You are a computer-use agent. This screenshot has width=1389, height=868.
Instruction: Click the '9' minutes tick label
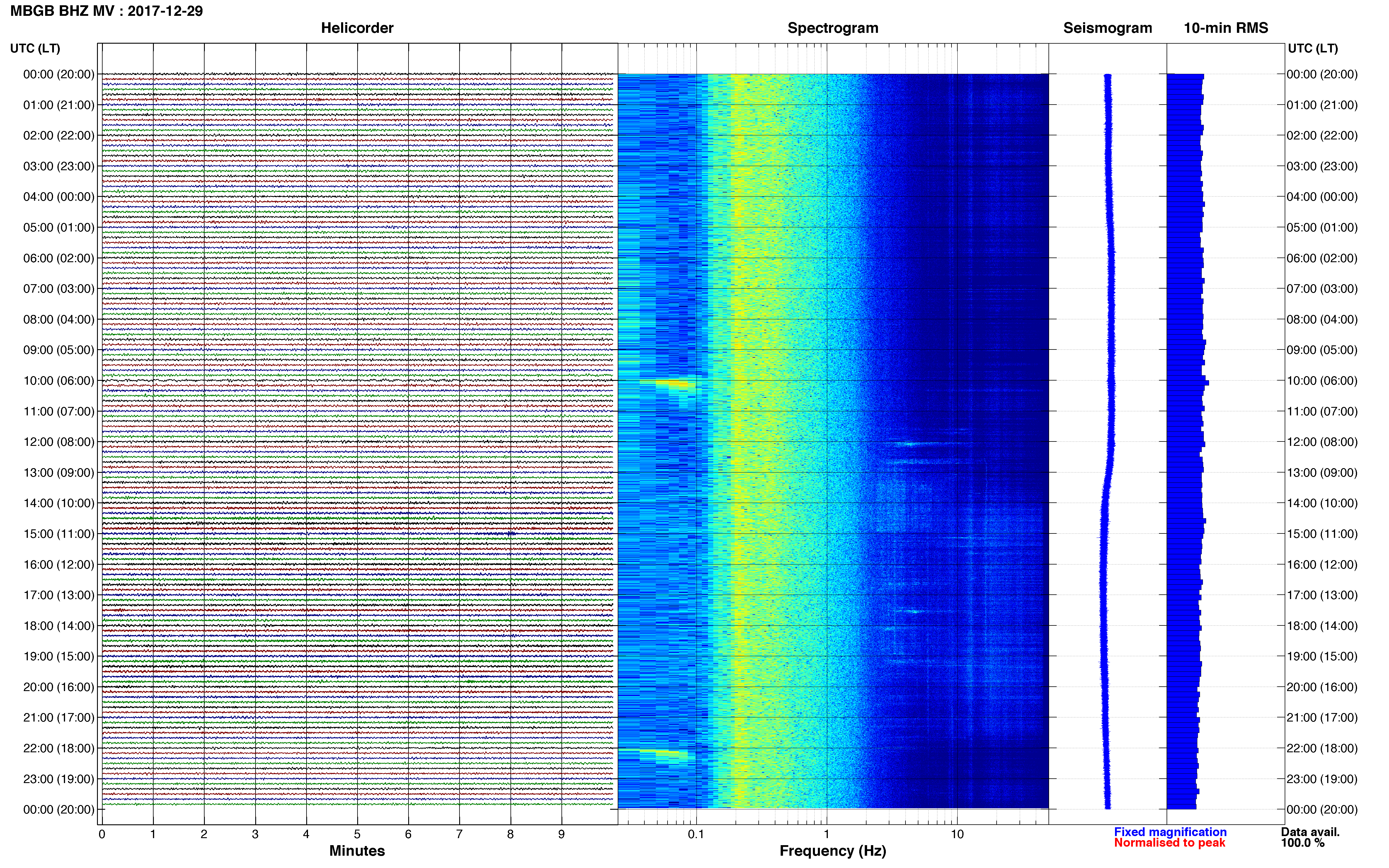(x=561, y=834)
